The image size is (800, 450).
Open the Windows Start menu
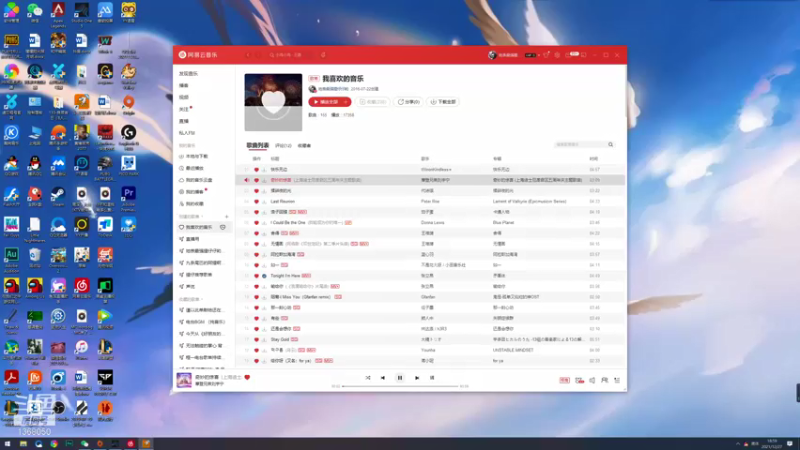(x=7, y=444)
